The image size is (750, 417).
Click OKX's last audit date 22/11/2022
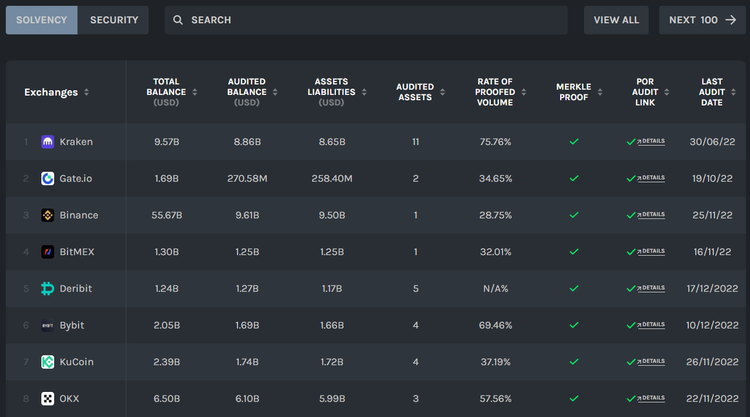(712, 398)
